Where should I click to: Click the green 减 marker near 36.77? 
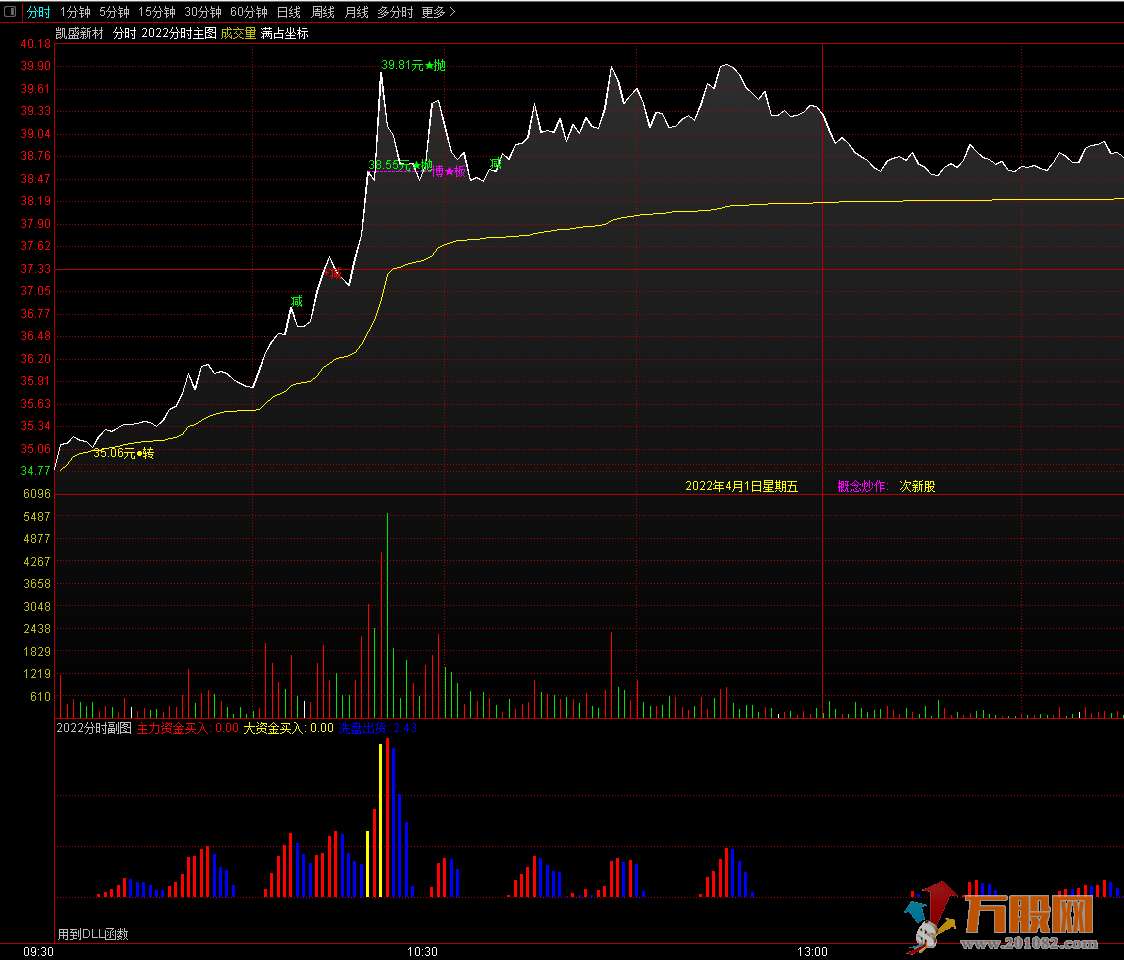(297, 301)
